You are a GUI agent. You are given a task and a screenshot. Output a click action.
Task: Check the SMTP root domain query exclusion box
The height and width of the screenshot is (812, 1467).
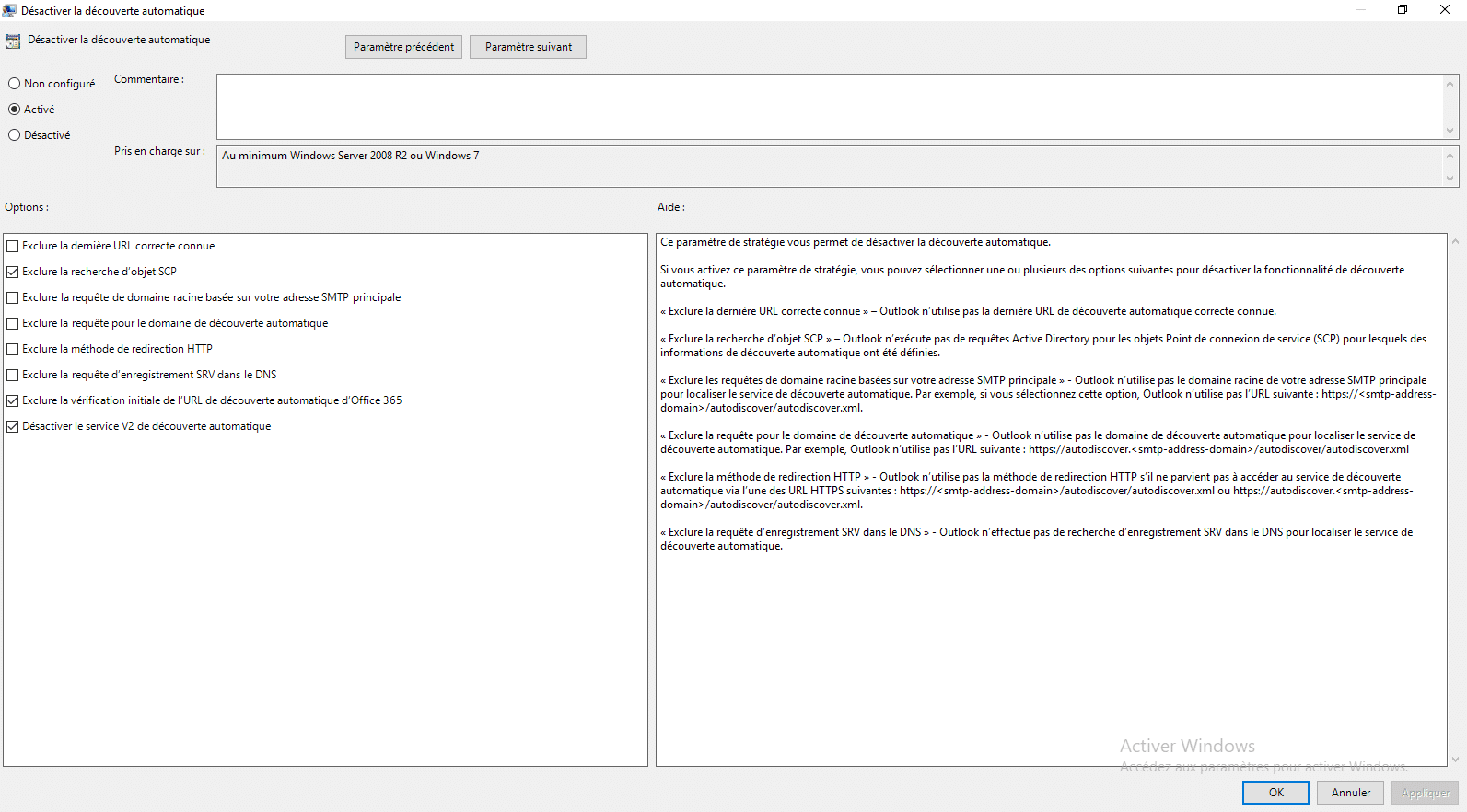pyautogui.click(x=13, y=297)
